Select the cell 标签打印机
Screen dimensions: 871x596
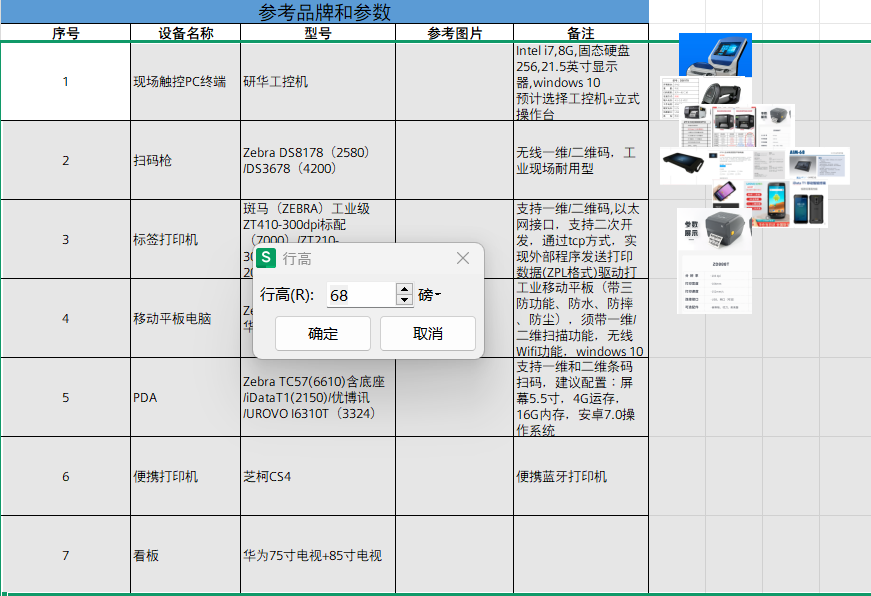(186, 239)
